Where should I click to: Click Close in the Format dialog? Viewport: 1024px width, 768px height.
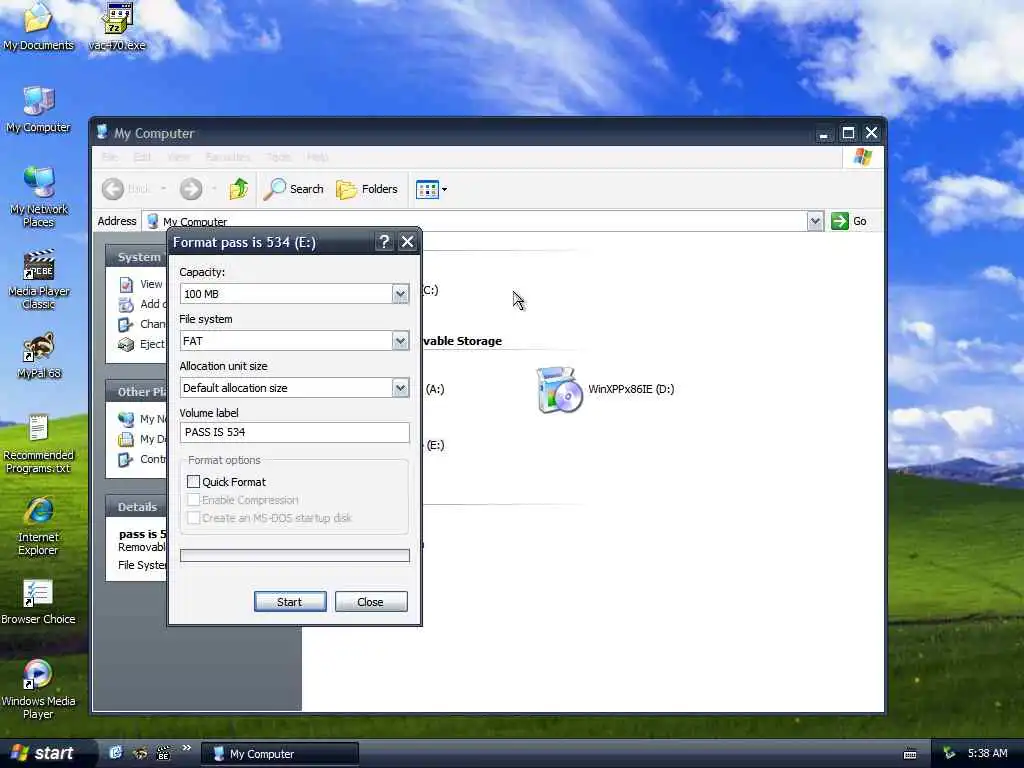371,602
